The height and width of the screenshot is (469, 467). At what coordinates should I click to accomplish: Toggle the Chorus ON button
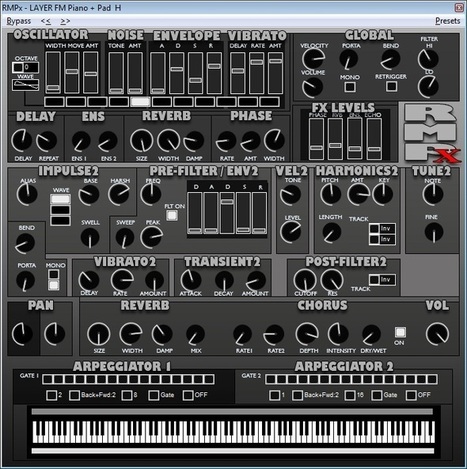tap(400, 332)
